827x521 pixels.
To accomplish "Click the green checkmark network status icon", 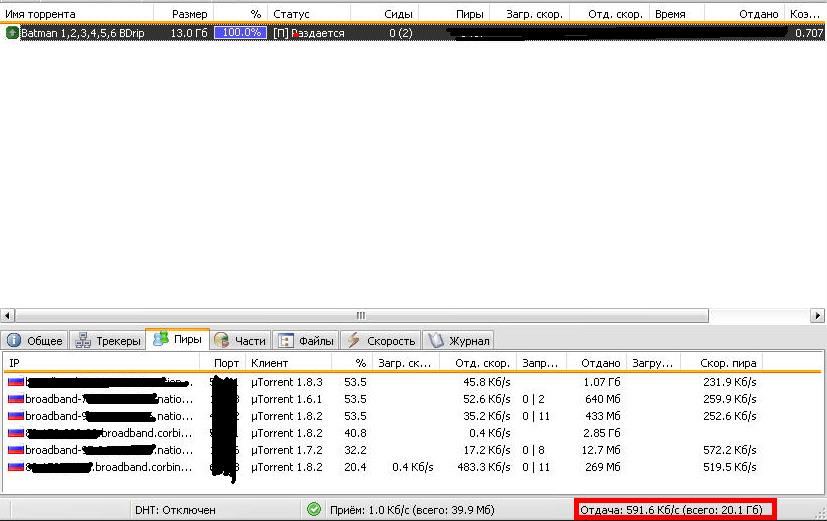I will (x=314, y=509).
